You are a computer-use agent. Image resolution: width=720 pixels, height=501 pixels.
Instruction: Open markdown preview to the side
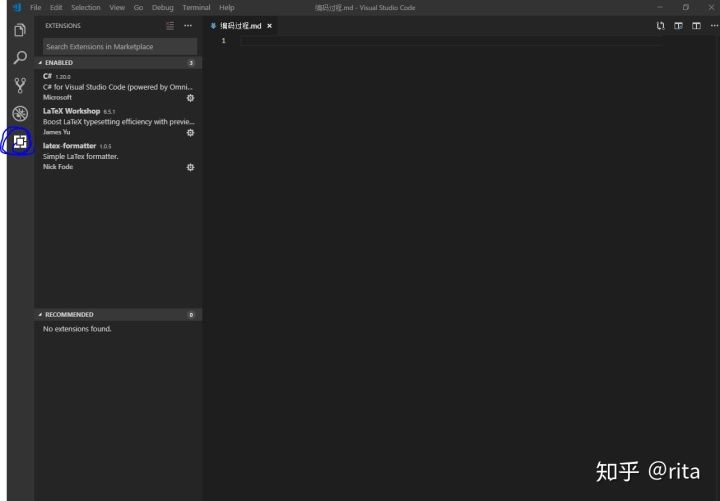[x=678, y=26]
